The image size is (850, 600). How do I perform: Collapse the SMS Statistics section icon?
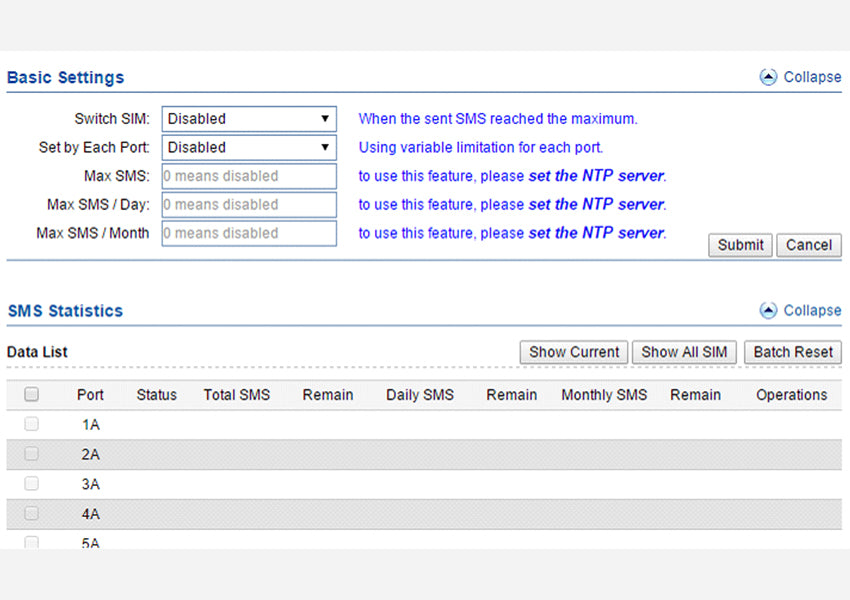tap(768, 311)
